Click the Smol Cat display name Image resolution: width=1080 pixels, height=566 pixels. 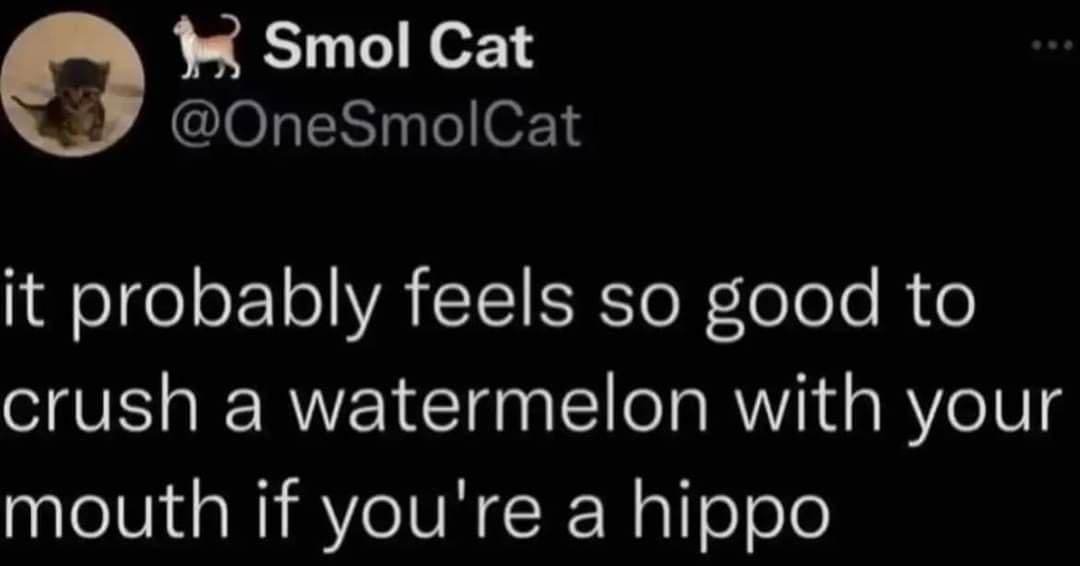(398, 49)
